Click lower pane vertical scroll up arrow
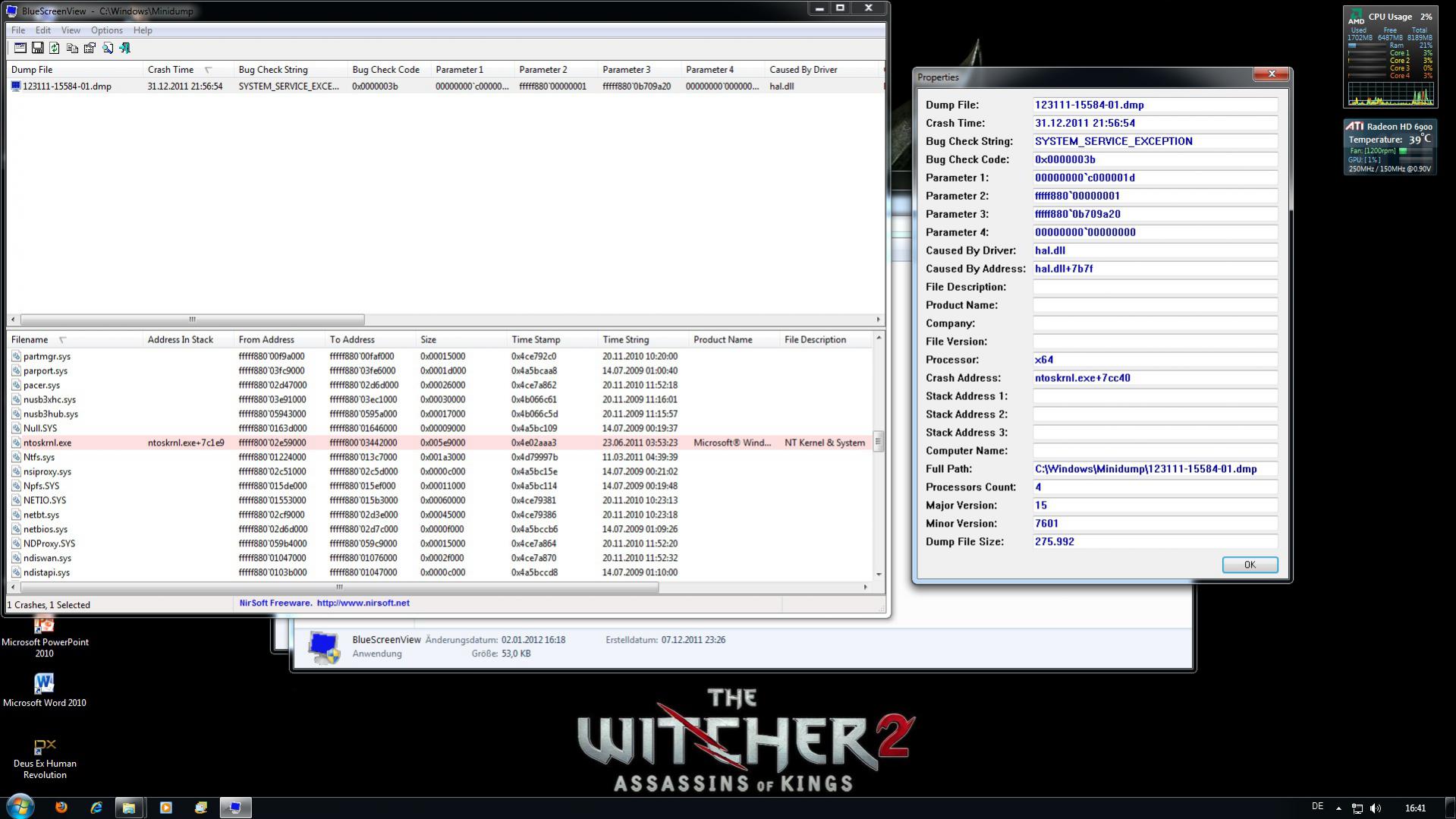This screenshot has width=1456, height=819. tap(879, 338)
